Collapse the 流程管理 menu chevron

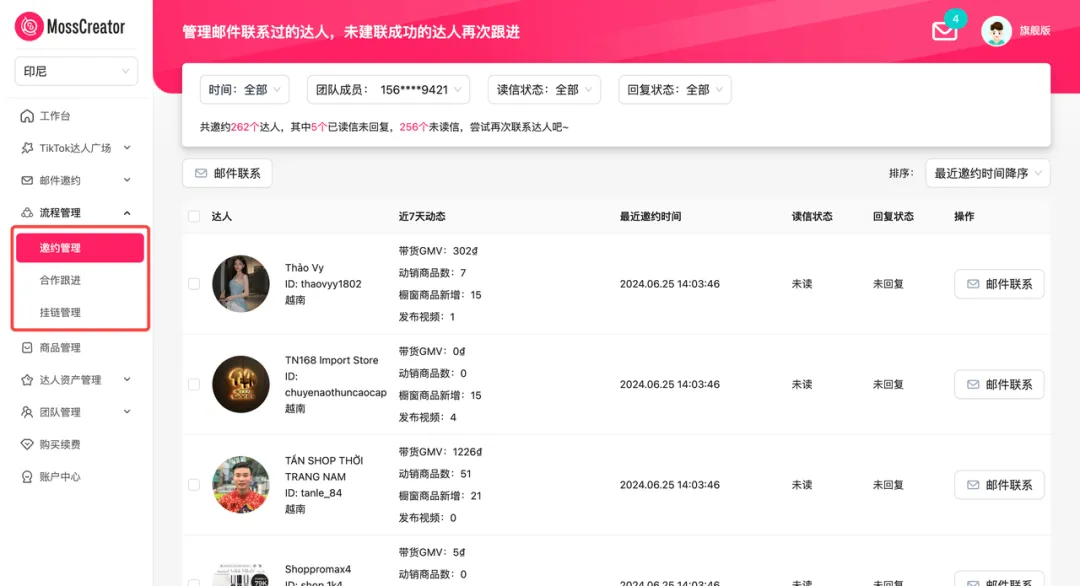[x=127, y=213]
